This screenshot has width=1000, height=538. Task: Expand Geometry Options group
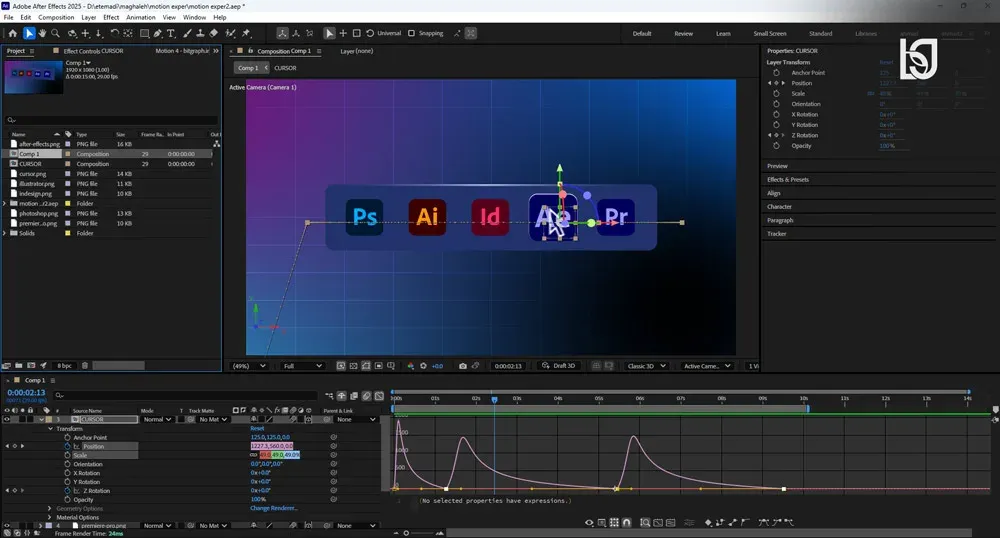(x=50, y=509)
